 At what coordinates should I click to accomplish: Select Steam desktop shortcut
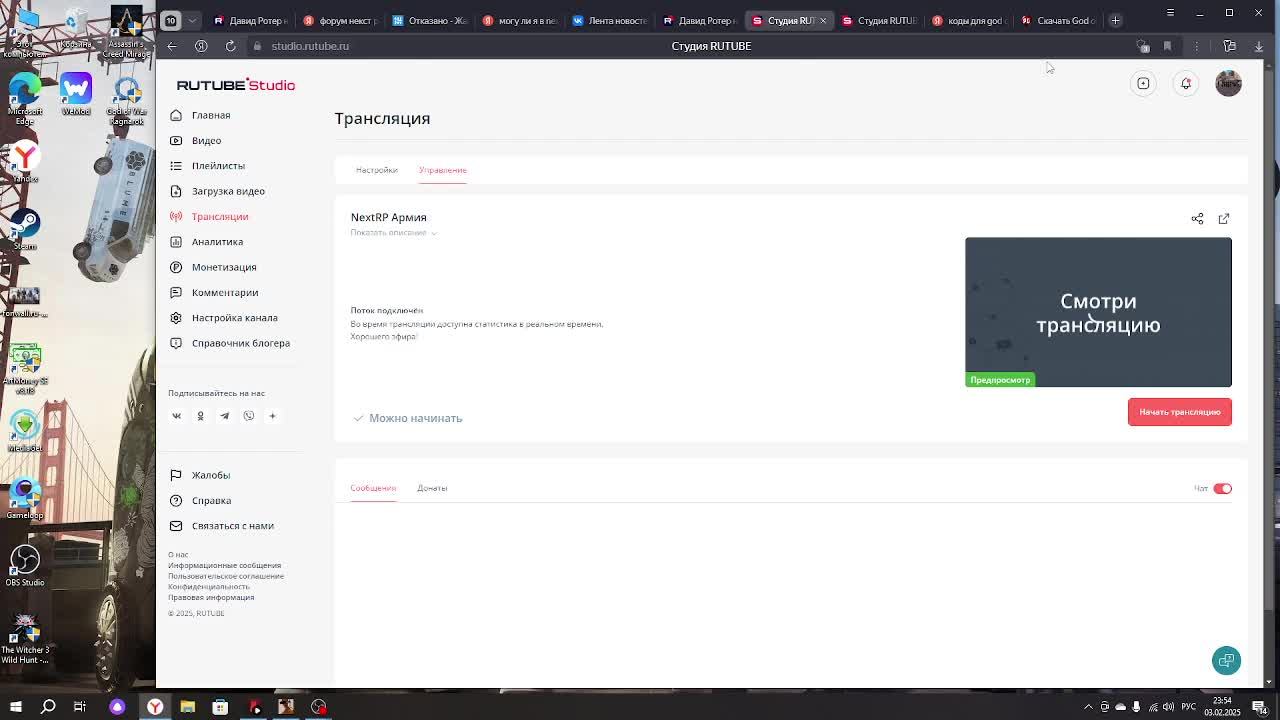25,229
